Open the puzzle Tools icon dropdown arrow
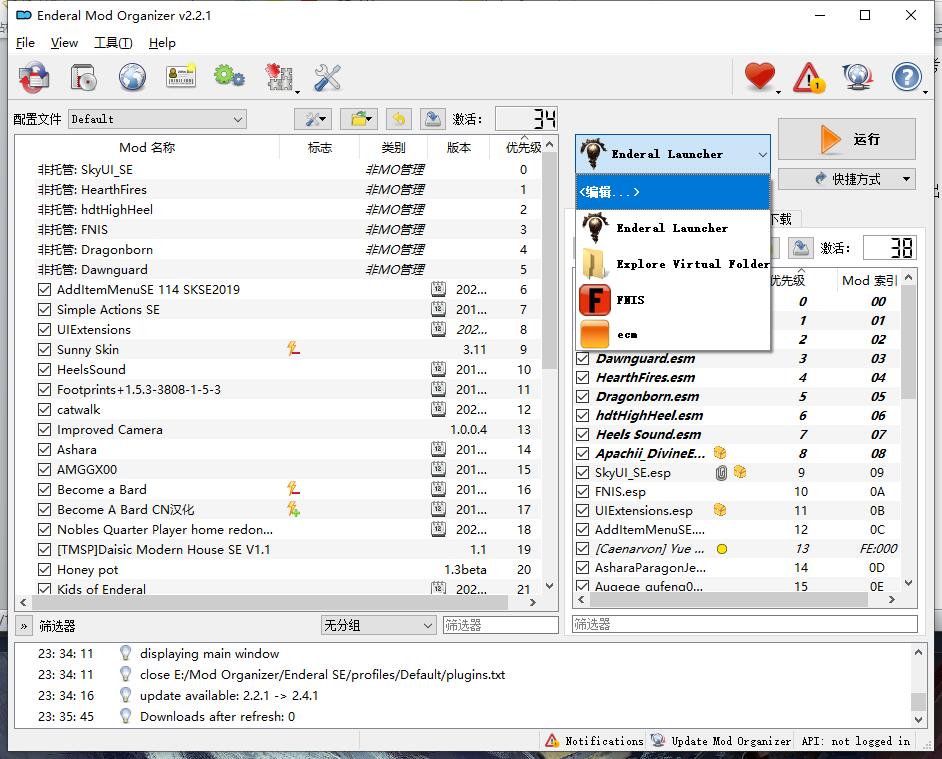This screenshot has height=759, width=942. point(297,91)
